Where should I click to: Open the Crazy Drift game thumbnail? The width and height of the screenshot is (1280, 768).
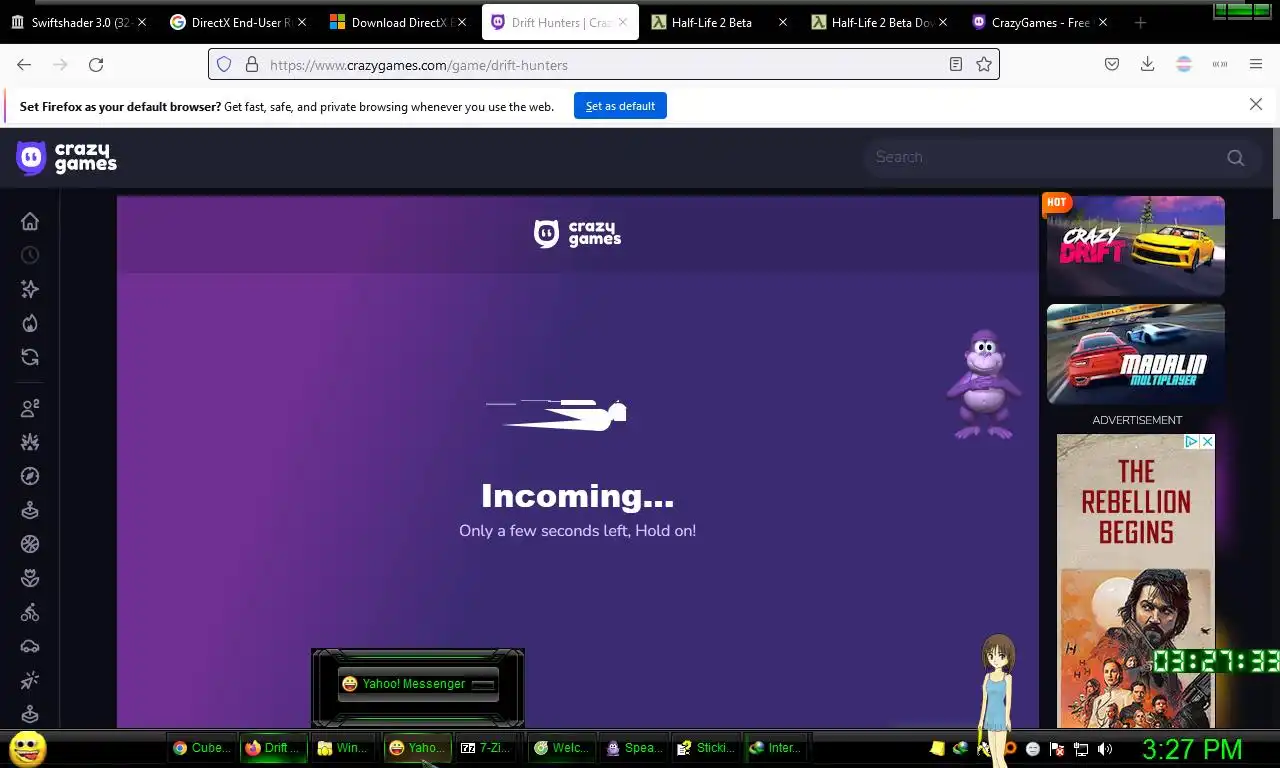coord(1136,246)
